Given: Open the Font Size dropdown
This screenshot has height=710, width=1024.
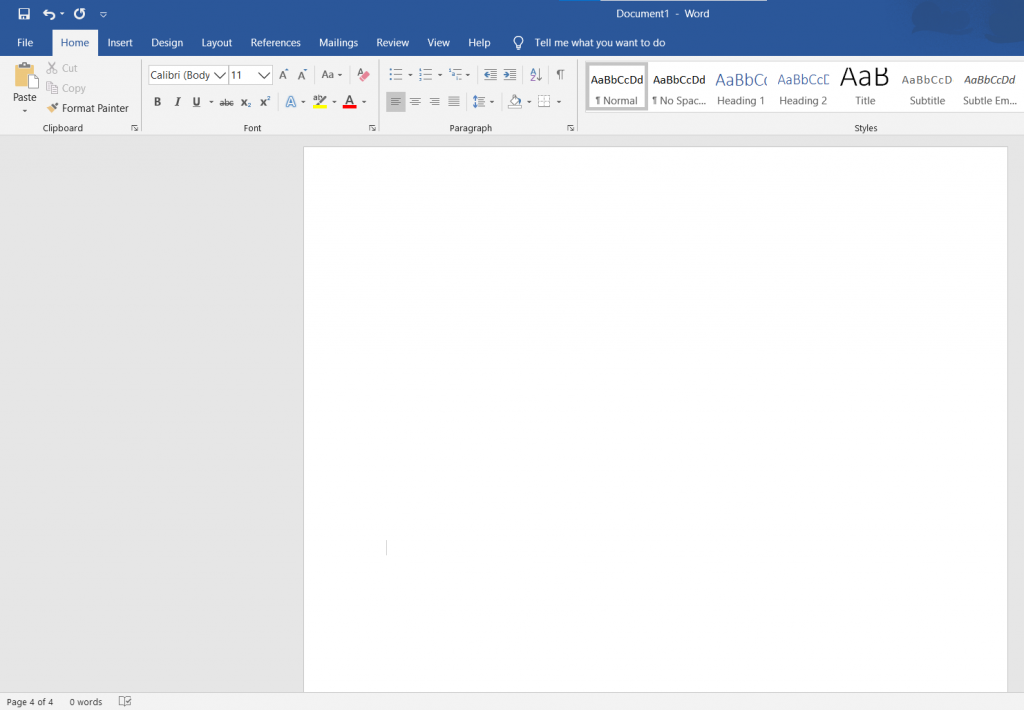Looking at the screenshot, I should (265, 74).
